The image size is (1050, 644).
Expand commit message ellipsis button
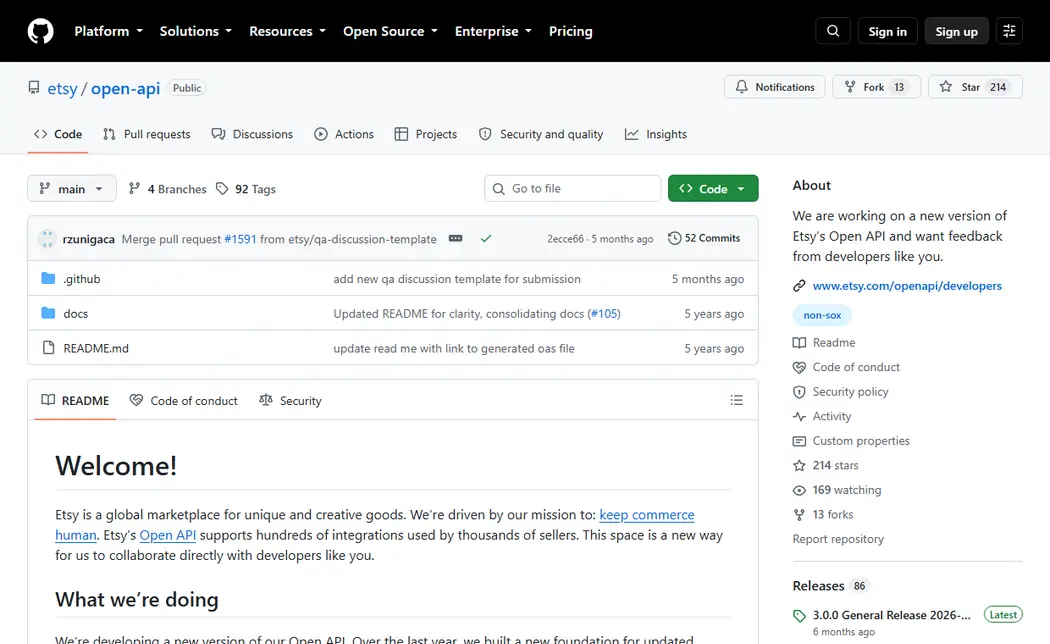pos(455,238)
